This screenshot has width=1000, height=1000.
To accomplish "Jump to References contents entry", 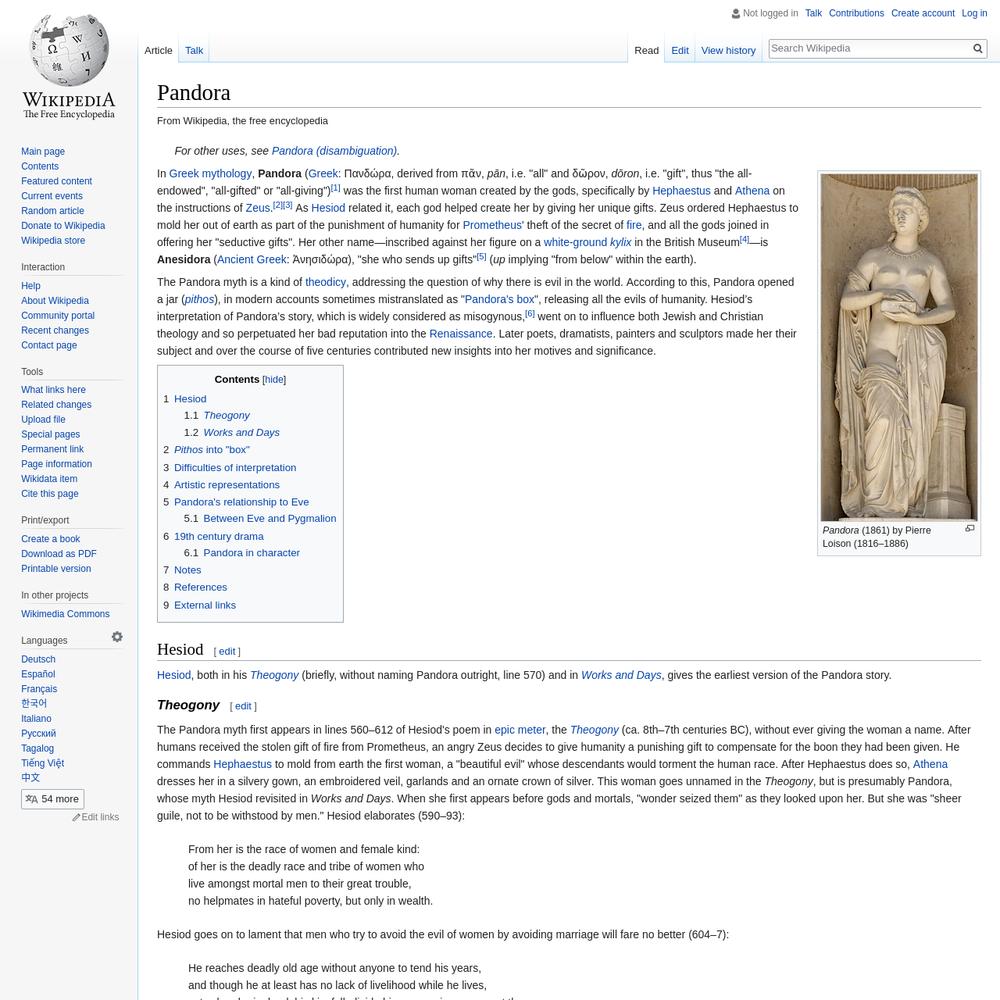I will (200, 587).
